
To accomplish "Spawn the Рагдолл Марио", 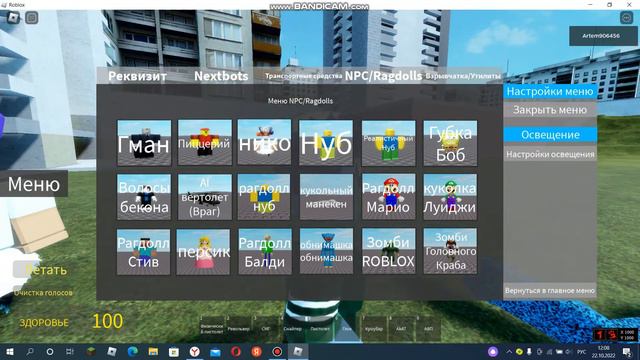I will pyautogui.click(x=389, y=197).
